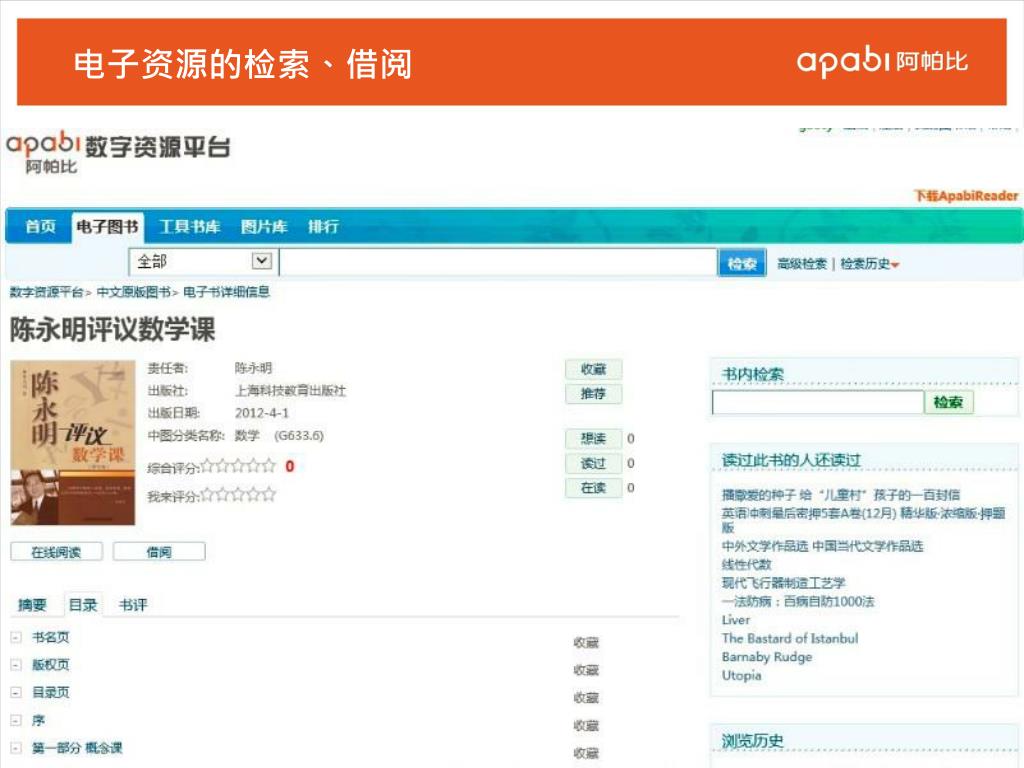Click the book cover thumbnail
Screen dimensions: 1024x768
pyautogui.click(x=73, y=443)
